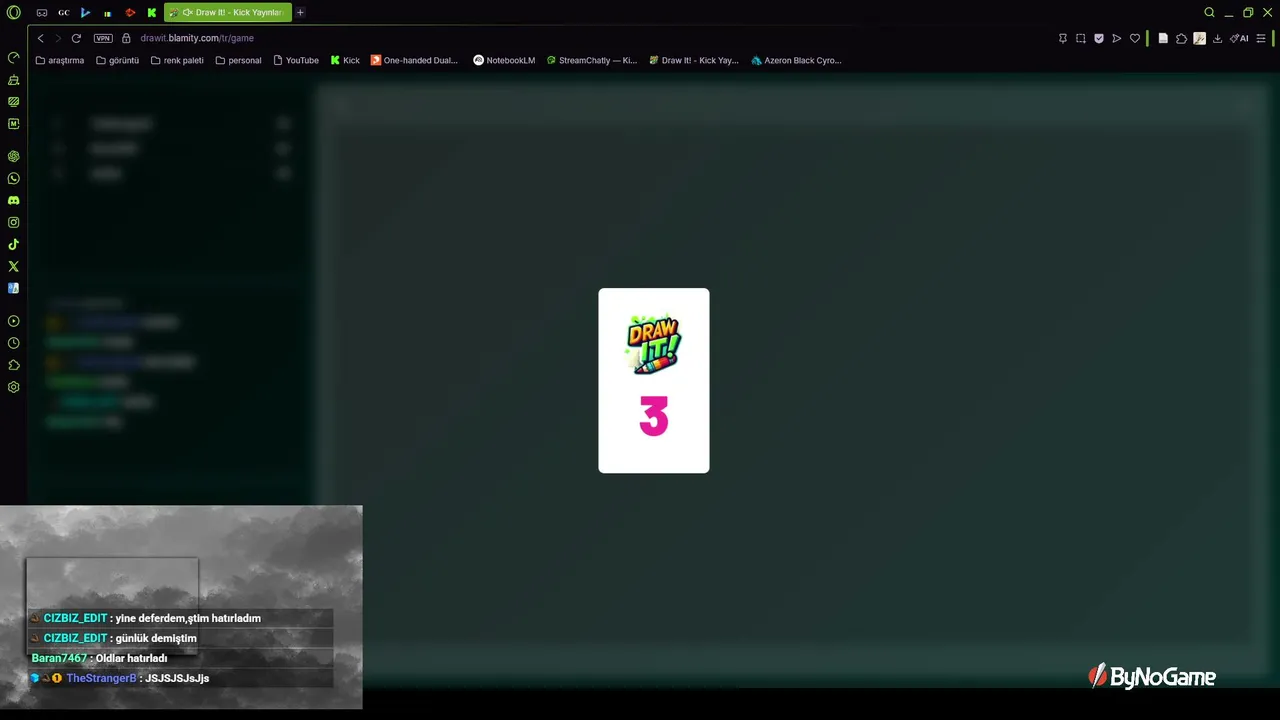This screenshot has width=1280, height=720.
Task: Open the görüntü bookmarks folder
Action: click(118, 60)
